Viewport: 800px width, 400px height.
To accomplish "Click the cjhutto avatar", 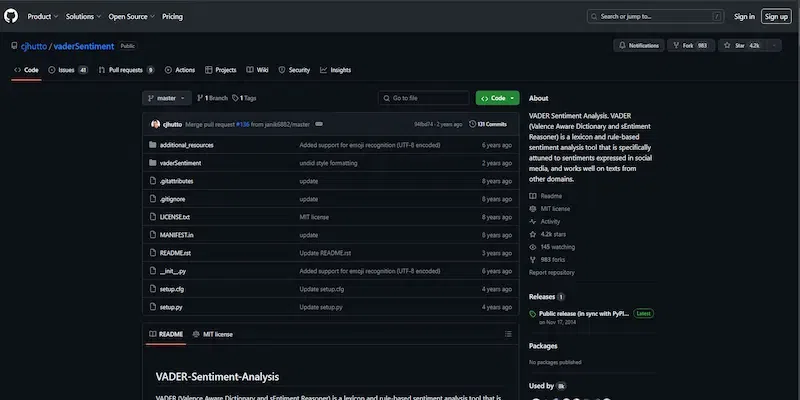I will [156, 124].
